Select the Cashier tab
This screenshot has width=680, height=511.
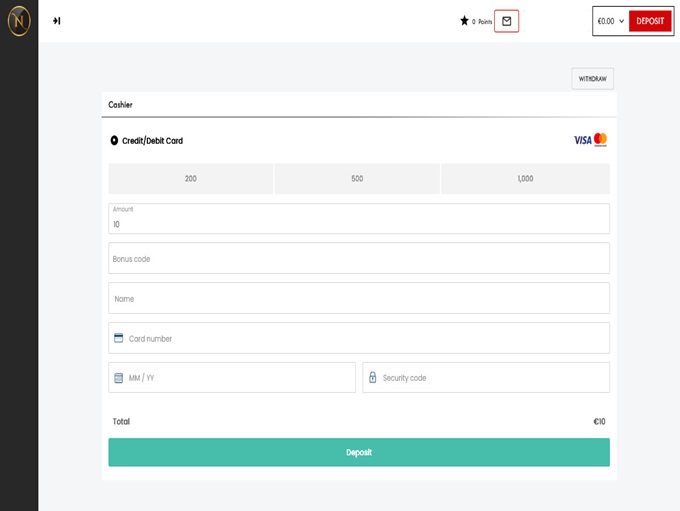point(121,105)
